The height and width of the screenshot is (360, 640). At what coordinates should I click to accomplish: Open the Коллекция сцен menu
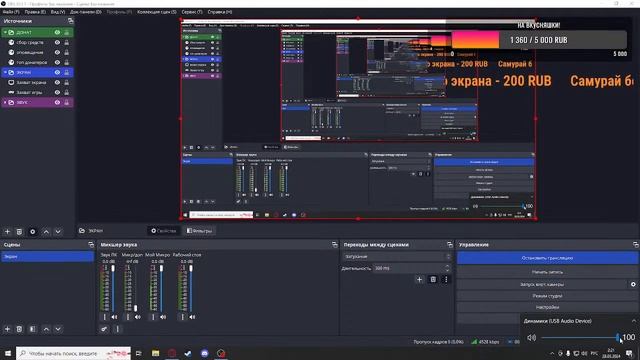coord(157,12)
